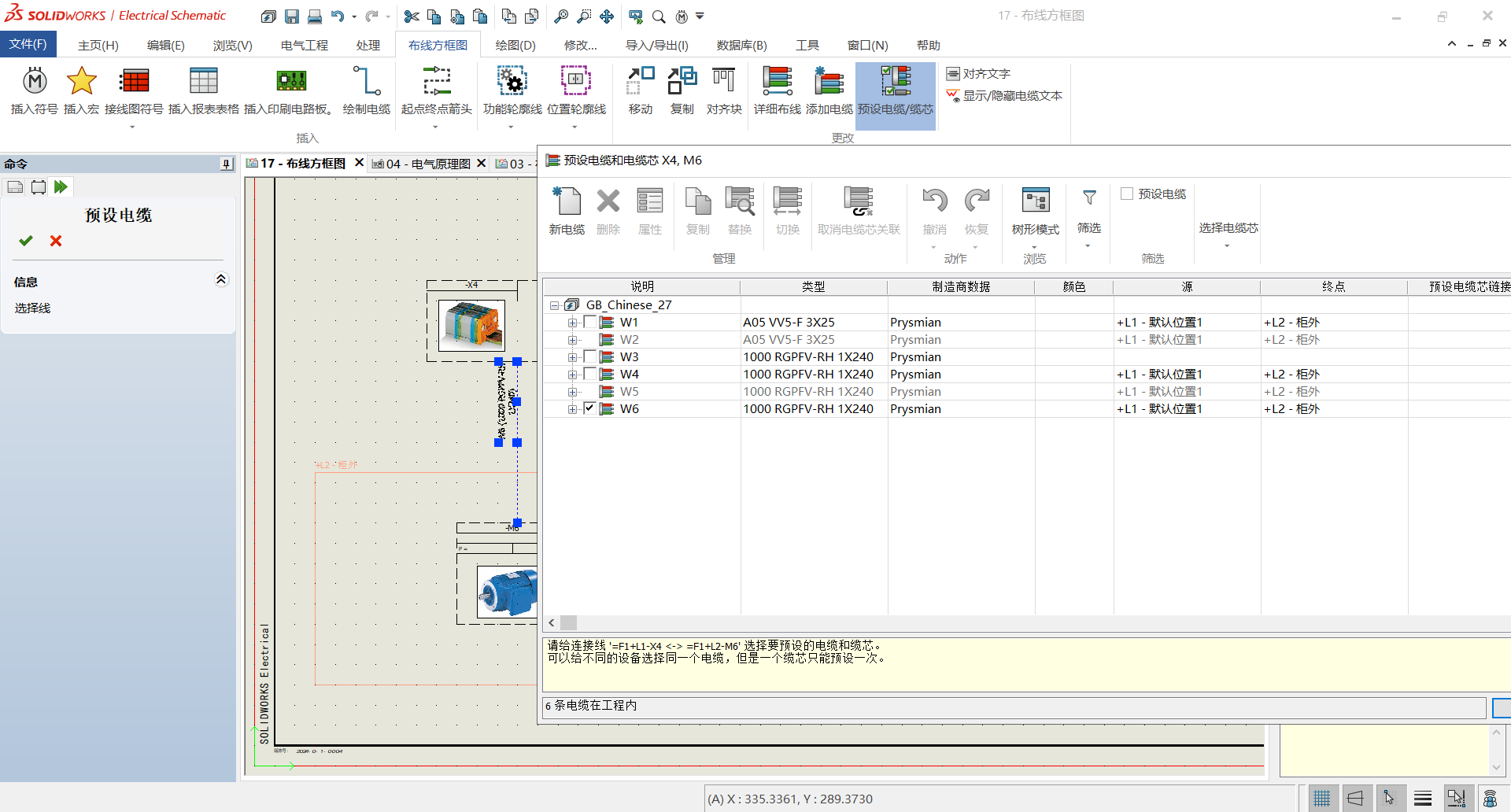Screen dimensions: 1511x812
Task: Open the 文件(F) menu
Action: point(28,44)
